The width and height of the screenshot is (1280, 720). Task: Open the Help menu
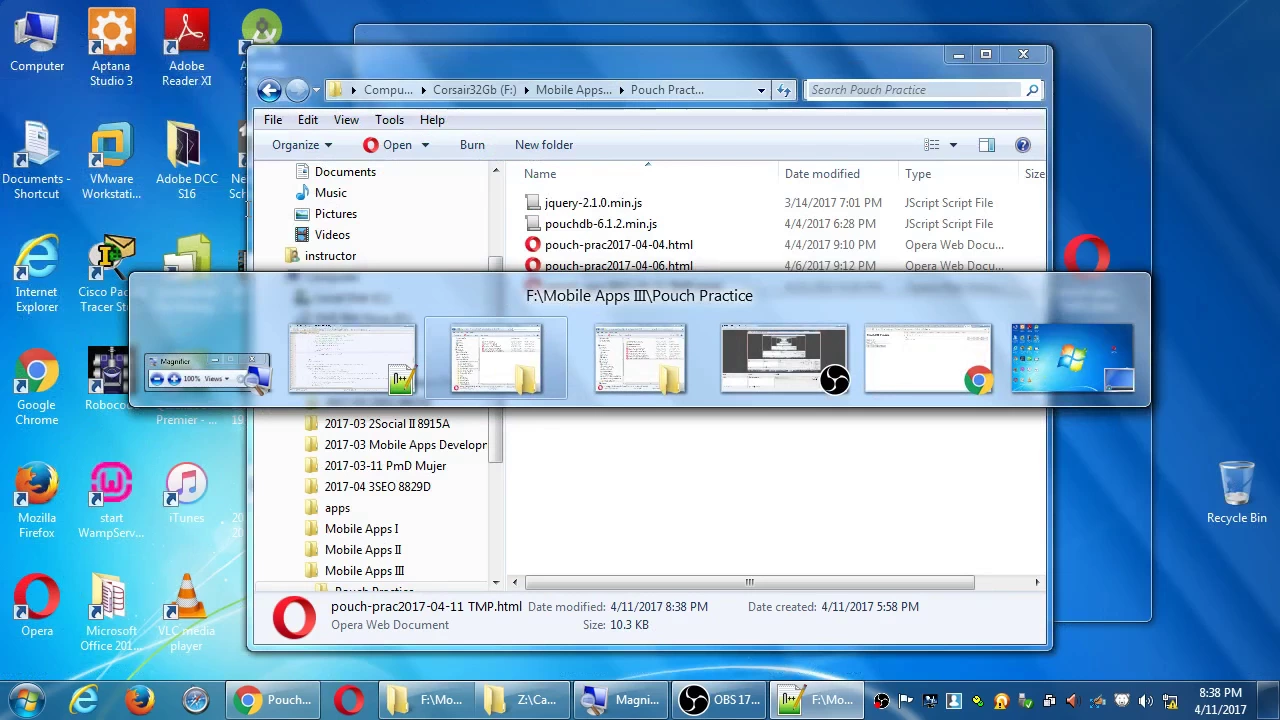coord(432,120)
